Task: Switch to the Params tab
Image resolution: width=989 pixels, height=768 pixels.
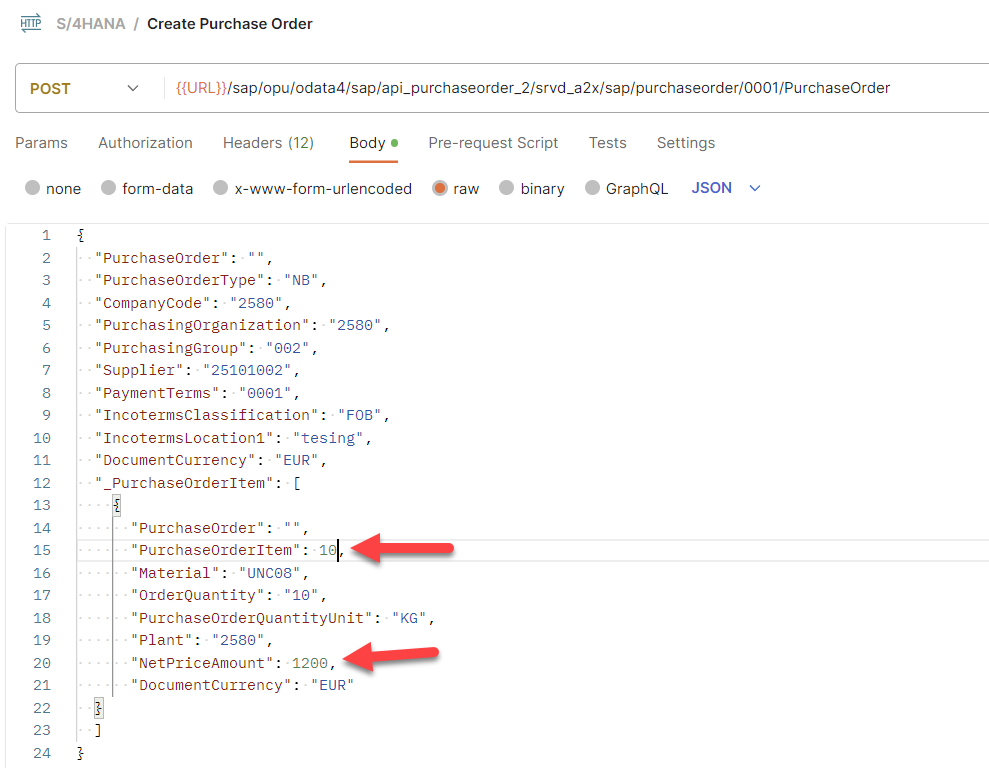Action: pyautogui.click(x=41, y=143)
